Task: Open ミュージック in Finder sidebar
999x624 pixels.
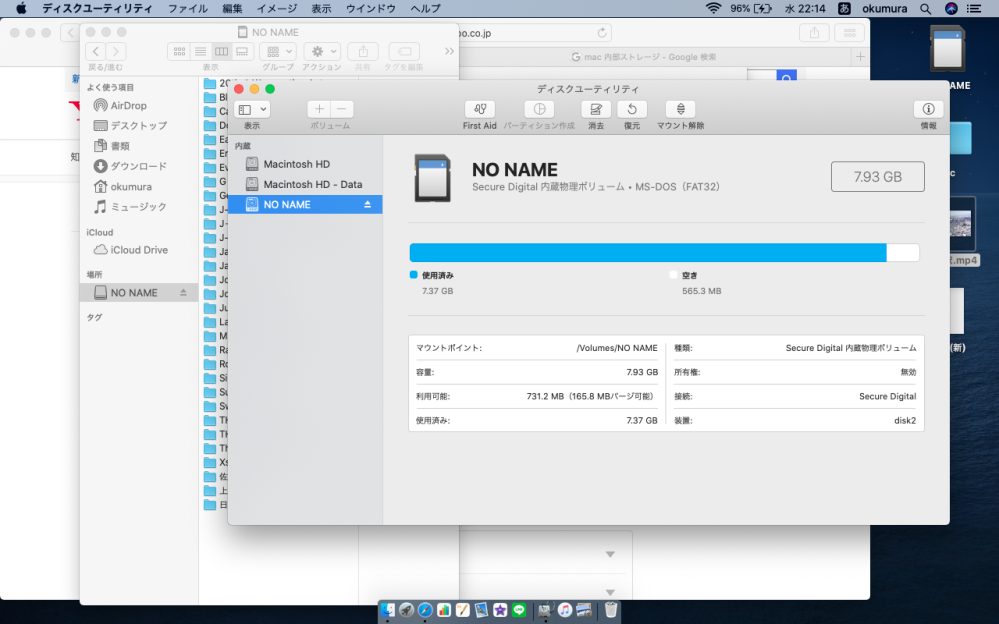Action: point(130,207)
